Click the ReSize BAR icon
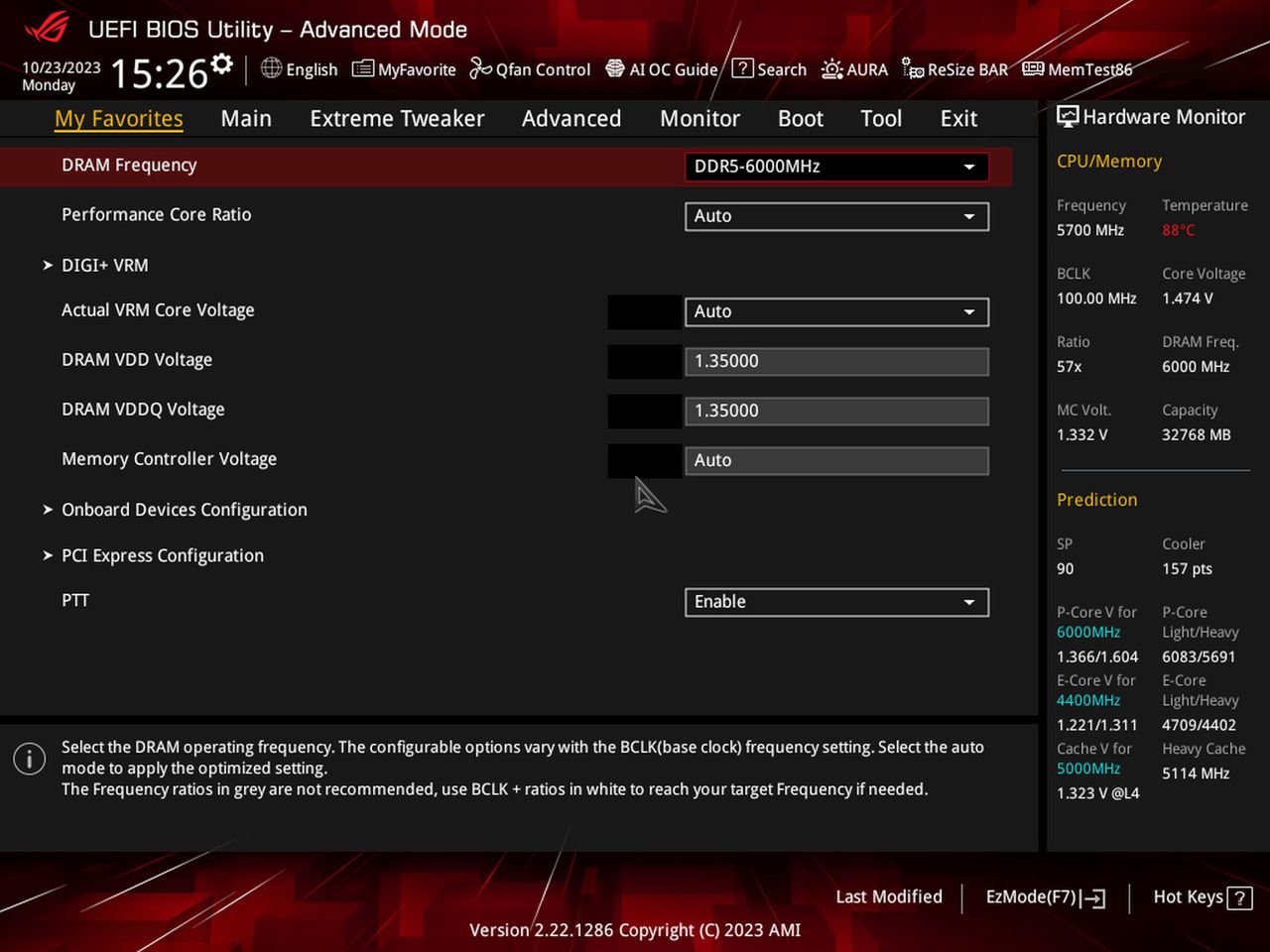 [x=913, y=68]
